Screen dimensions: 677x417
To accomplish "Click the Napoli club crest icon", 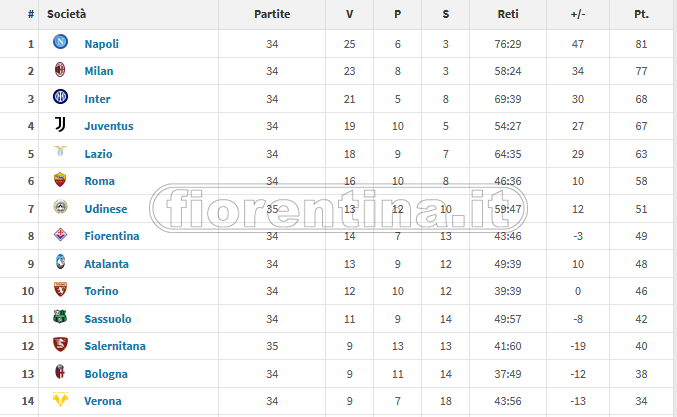I will click(60, 44).
